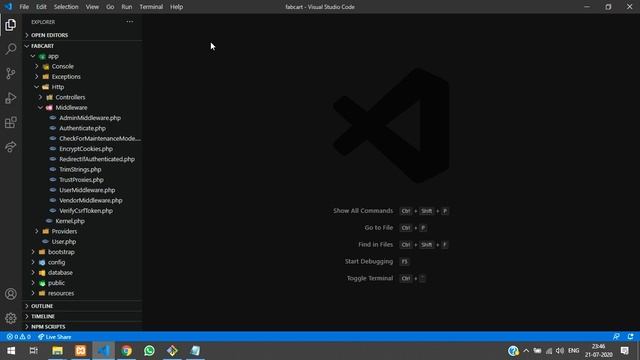Open Explorer more actions ellipsis
Screen dimensions: 640x360
[129, 22]
